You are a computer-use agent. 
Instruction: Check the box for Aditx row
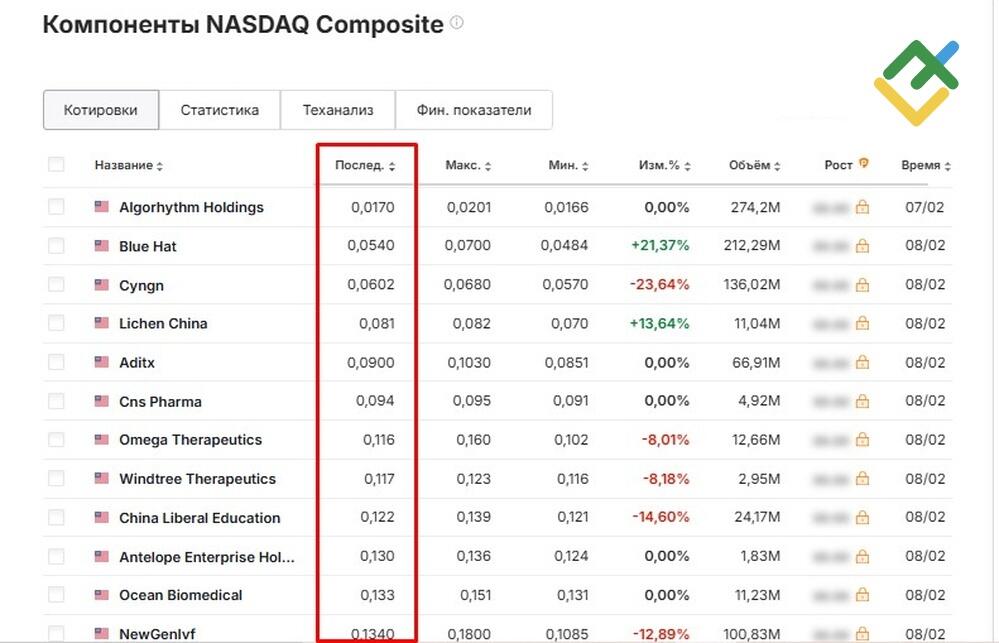click(56, 362)
